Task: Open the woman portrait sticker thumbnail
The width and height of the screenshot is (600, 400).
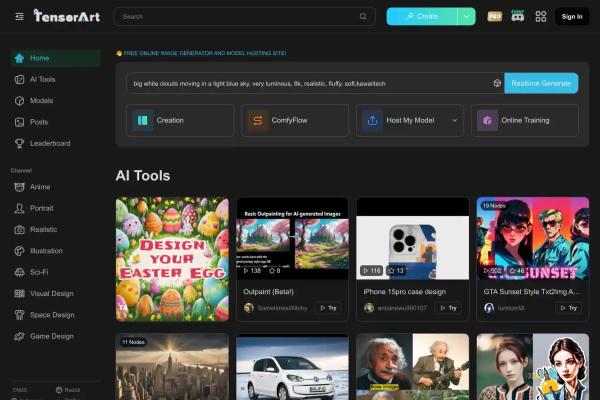Action: point(533,367)
